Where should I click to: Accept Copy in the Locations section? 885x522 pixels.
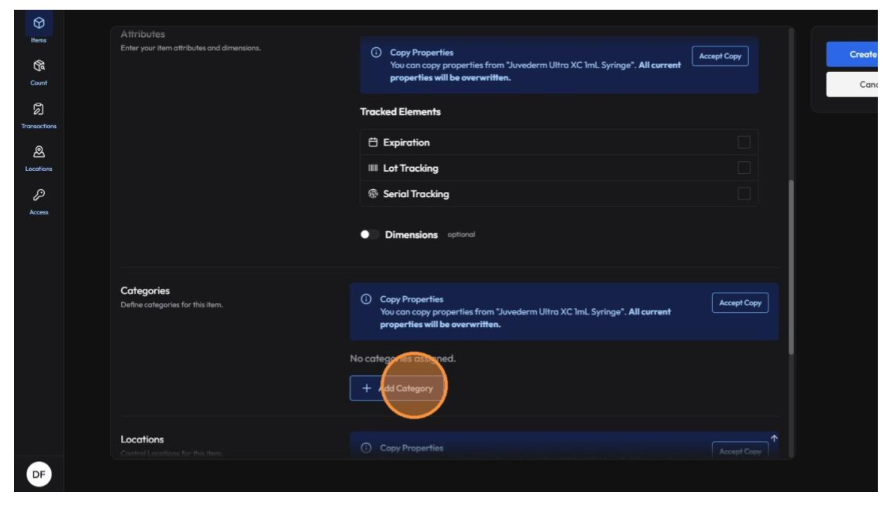(x=740, y=451)
